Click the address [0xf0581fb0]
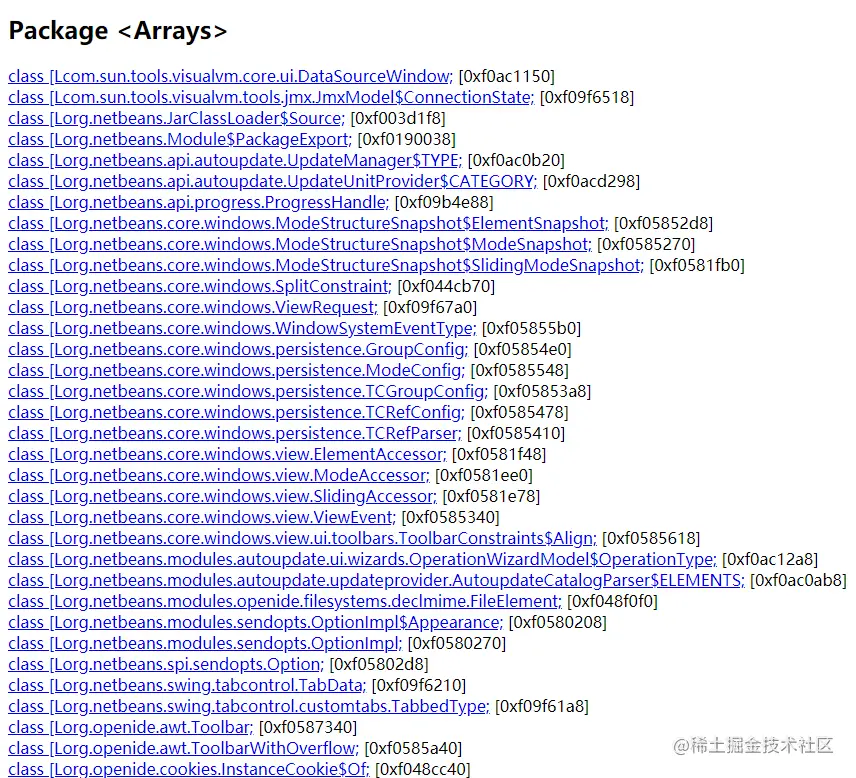The height and width of the screenshot is (778, 856). (x=697, y=265)
